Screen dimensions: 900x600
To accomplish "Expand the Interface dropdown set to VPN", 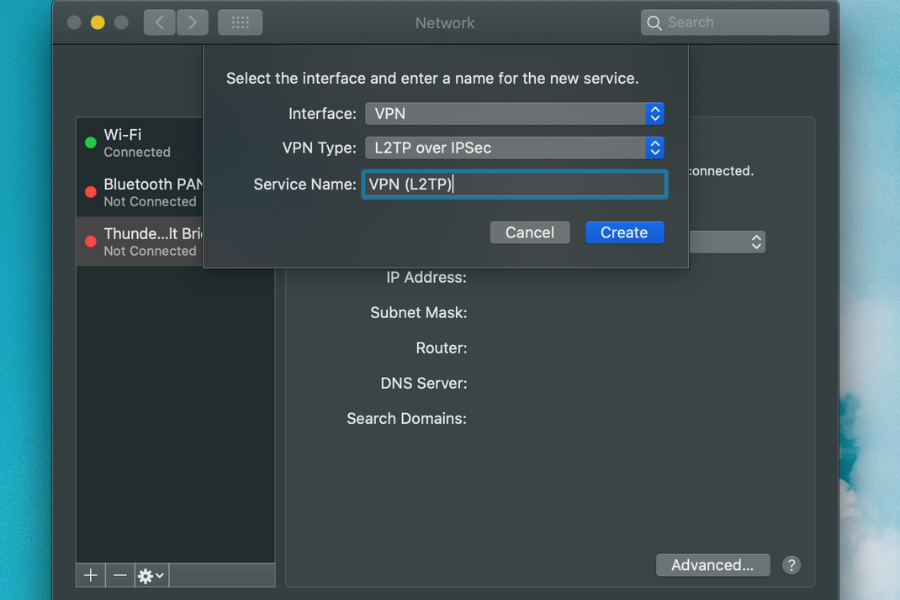I will [x=514, y=114].
